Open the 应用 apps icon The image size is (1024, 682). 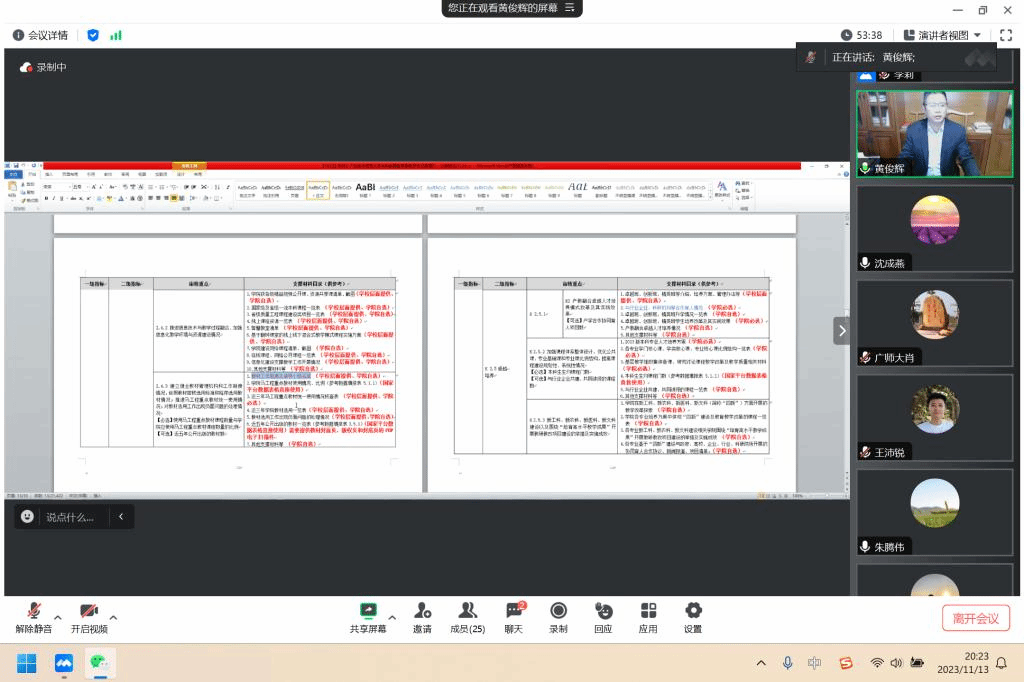tap(648, 611)
